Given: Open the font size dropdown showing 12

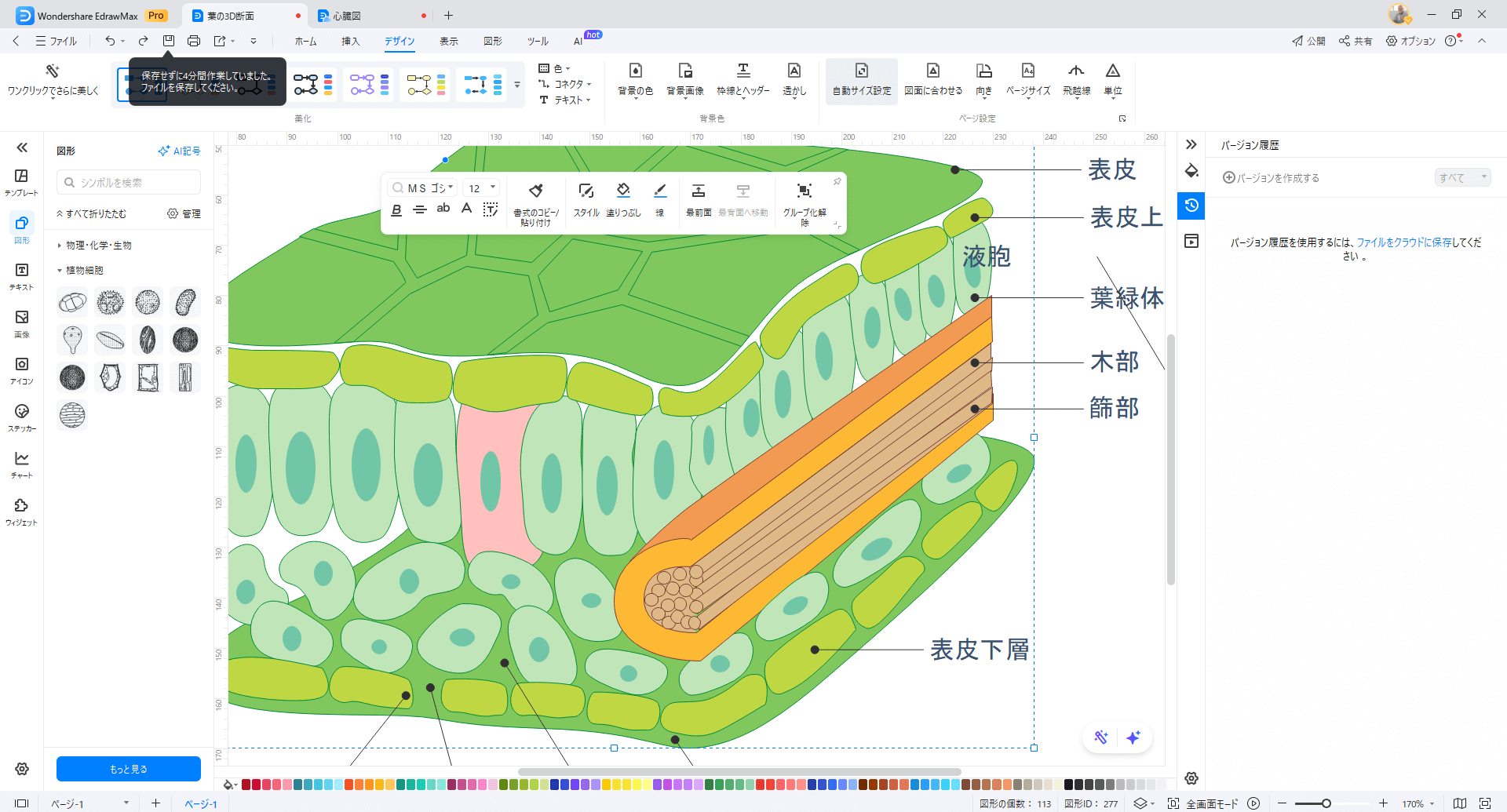Looking at the screenshot, I should pyautogui.click(x=481, y=188).
